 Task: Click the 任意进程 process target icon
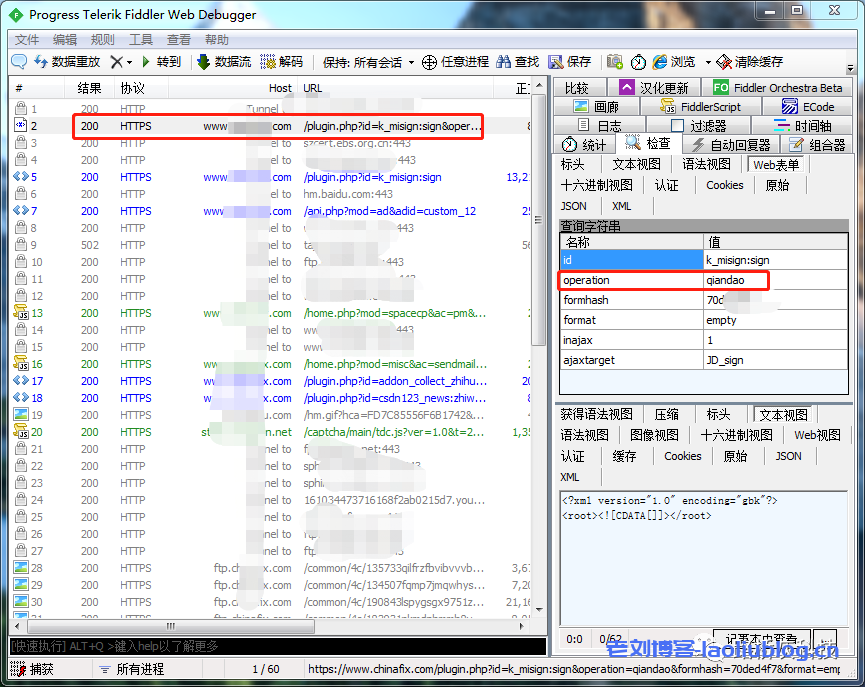(430, 62)
